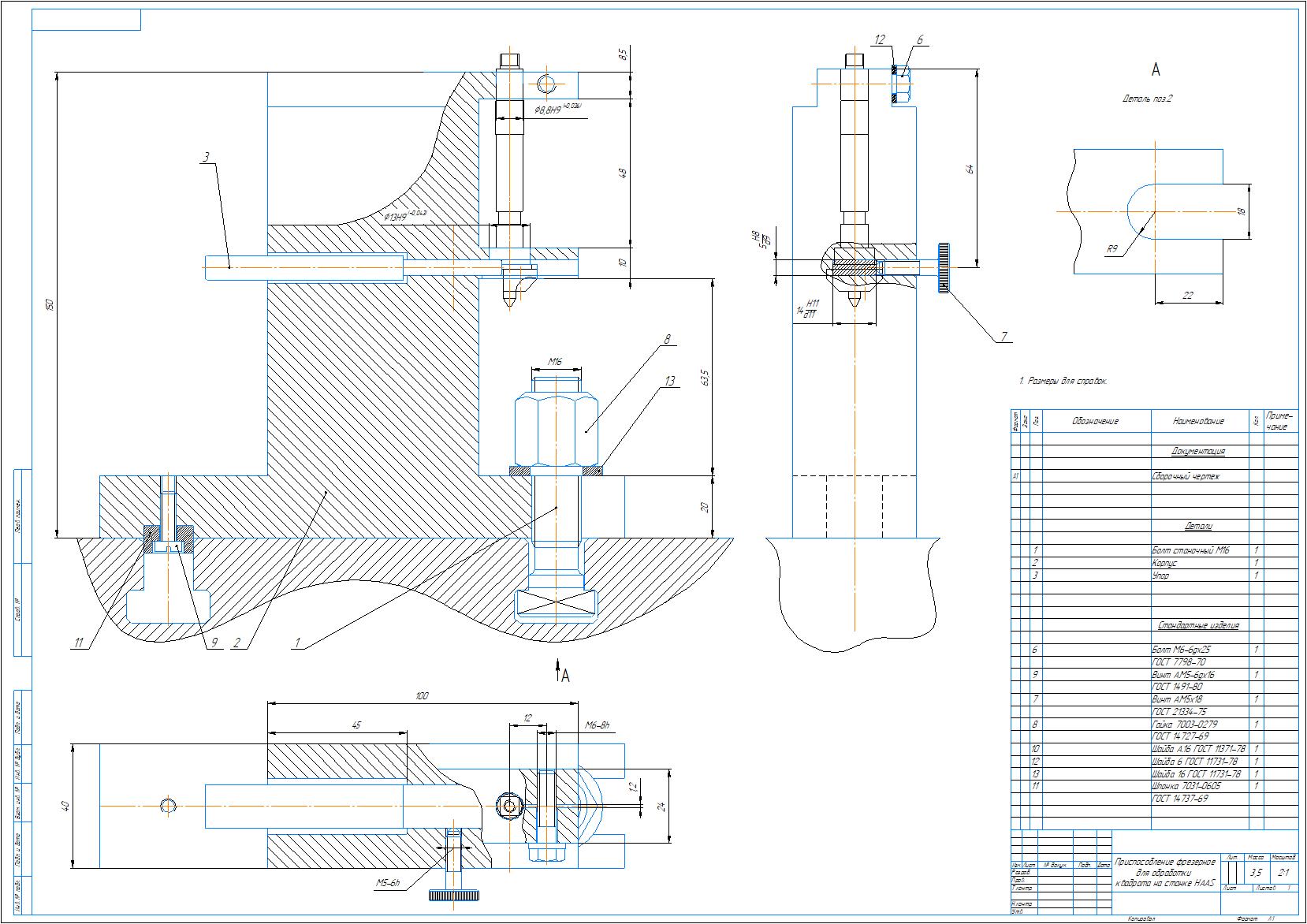Click the 'Обозначение' column header

point(1095,421)
